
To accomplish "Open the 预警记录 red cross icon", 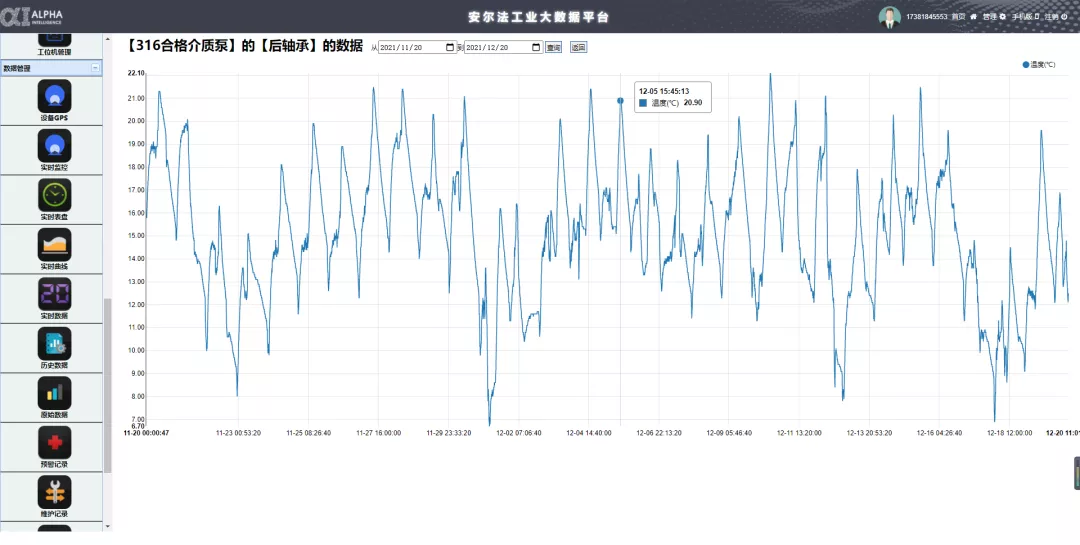I will coord(54,442).
